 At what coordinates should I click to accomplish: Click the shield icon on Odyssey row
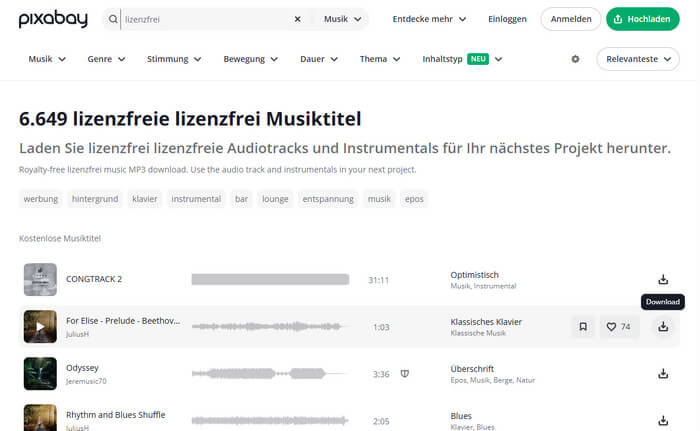[x=404, y=374]
